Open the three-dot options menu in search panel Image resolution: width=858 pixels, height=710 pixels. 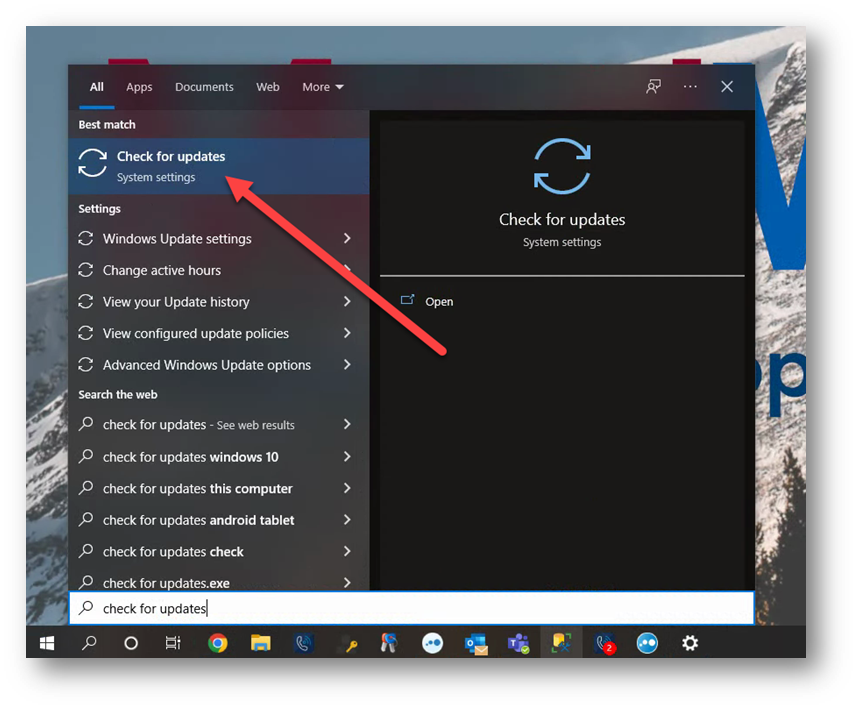pos(690,87)
